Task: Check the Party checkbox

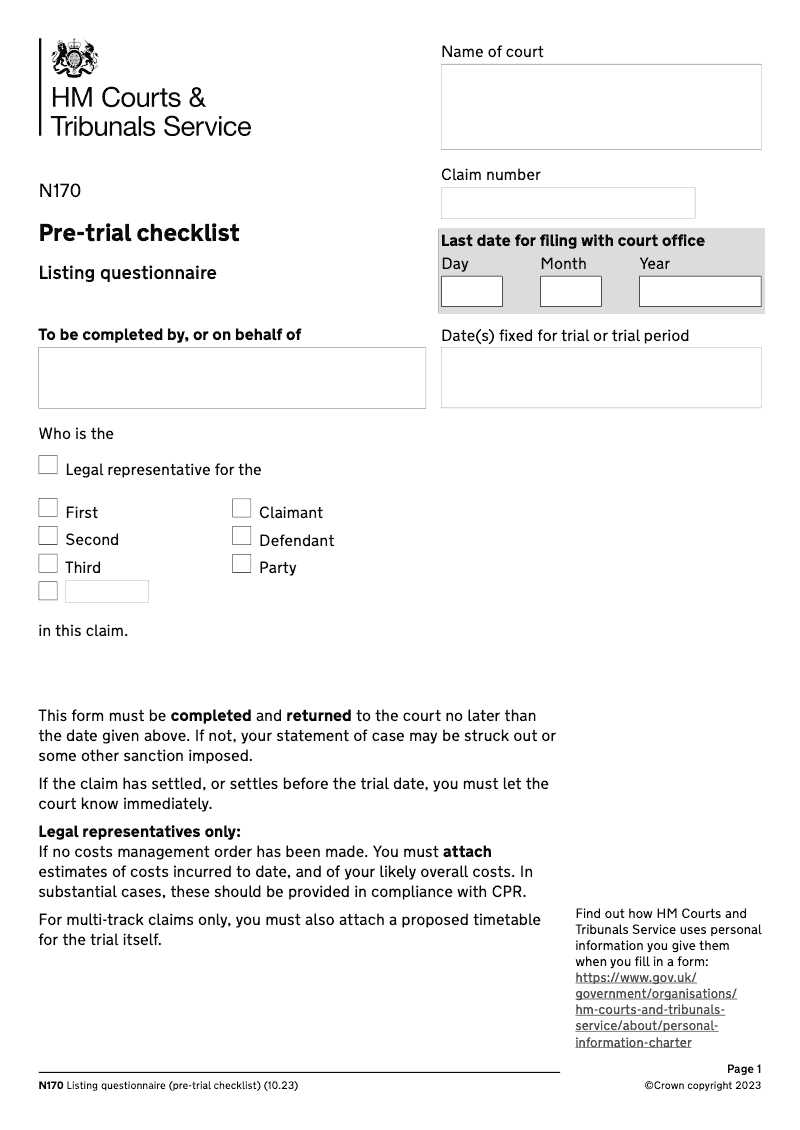Action: coord(241,564)
